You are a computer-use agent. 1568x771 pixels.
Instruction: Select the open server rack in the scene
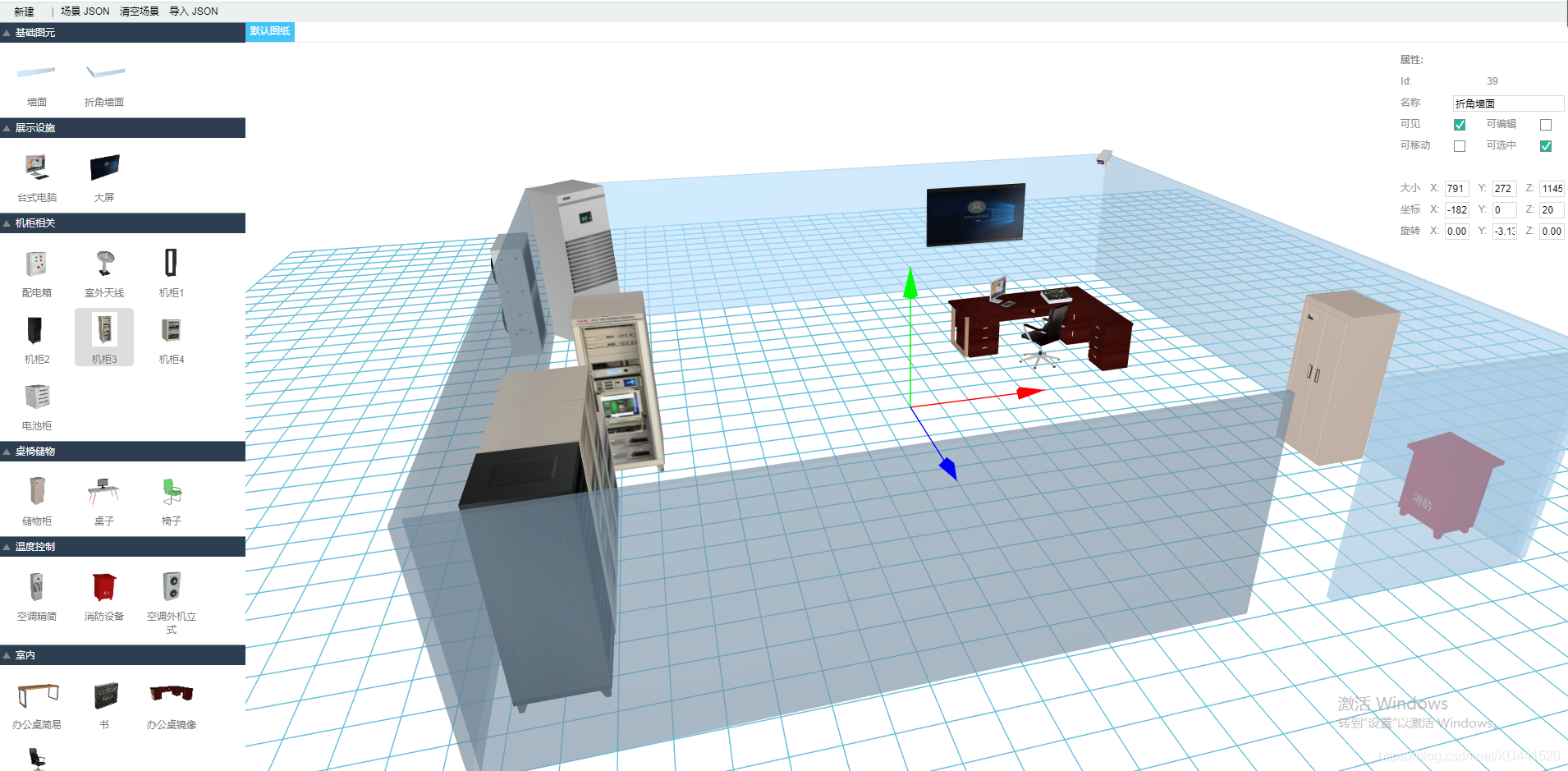[617, 382]
